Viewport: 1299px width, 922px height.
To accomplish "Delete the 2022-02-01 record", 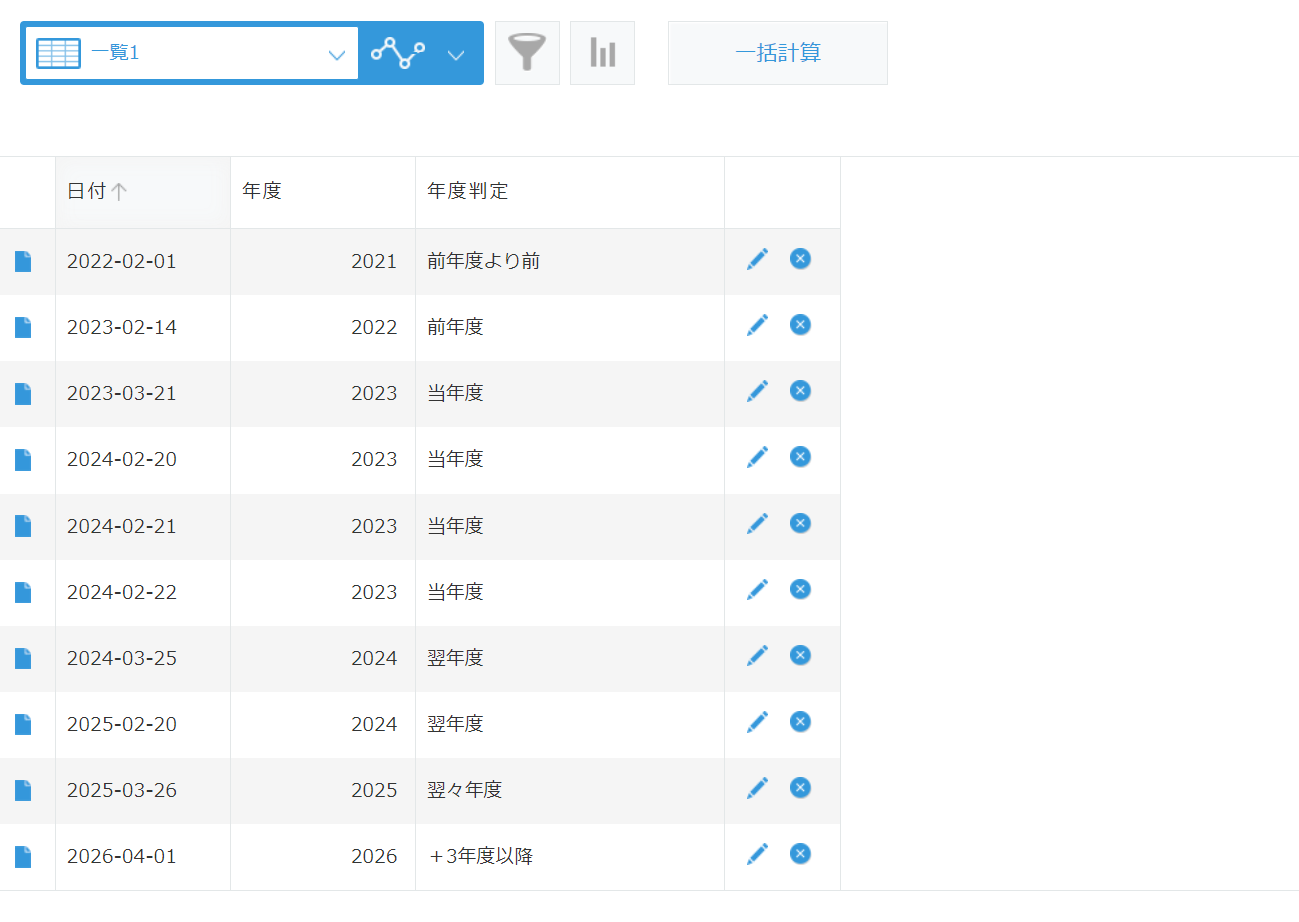I will pos(800,259).
